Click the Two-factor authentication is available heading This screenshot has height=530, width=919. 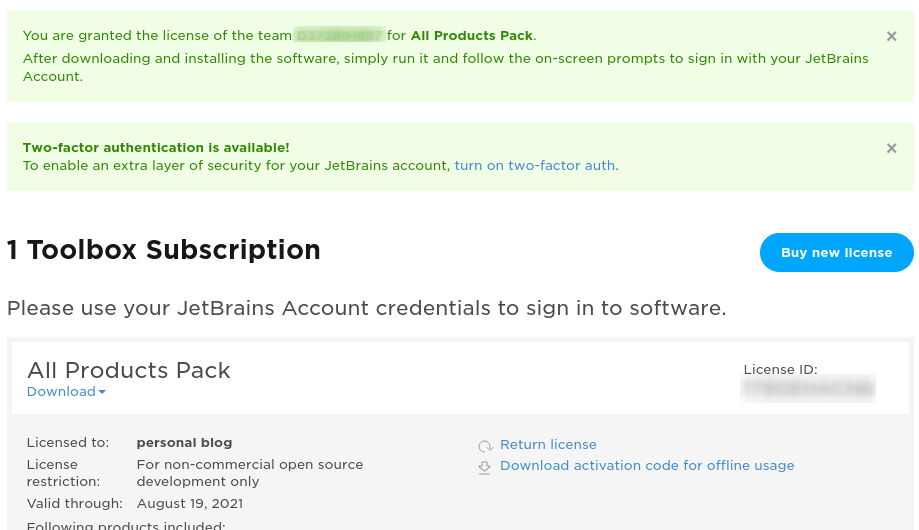156,148
